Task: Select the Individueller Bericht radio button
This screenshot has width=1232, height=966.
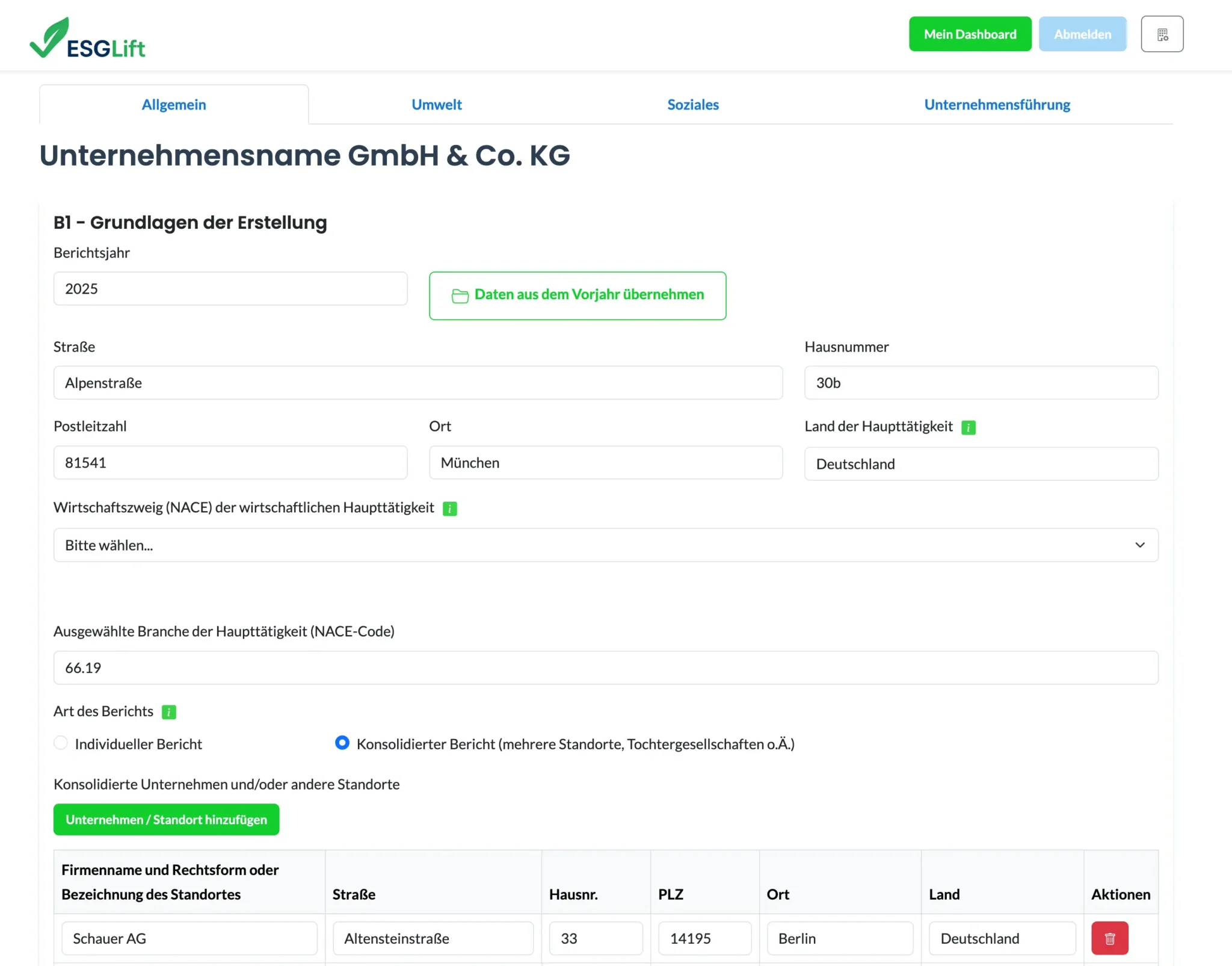Action: tap(61, 743)
